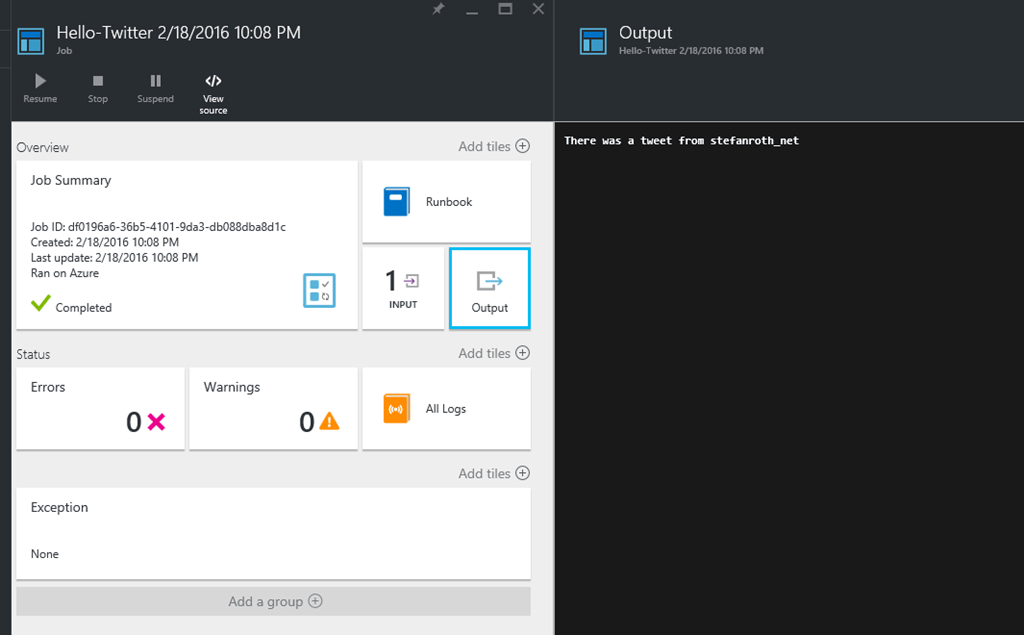Add tiles to the Status section
This screenshot has height=635, width=1024.
pos(494,353)
